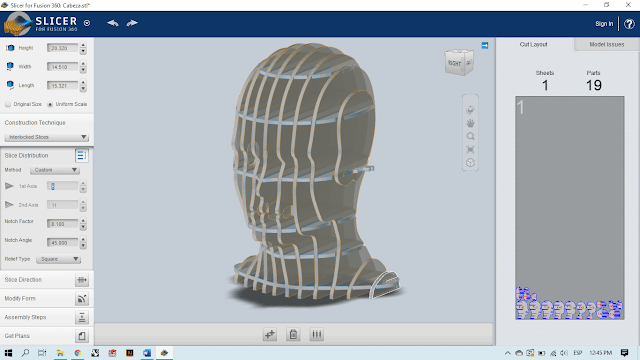Click the Notch Factor input field
640x360 pixels.
62,224
